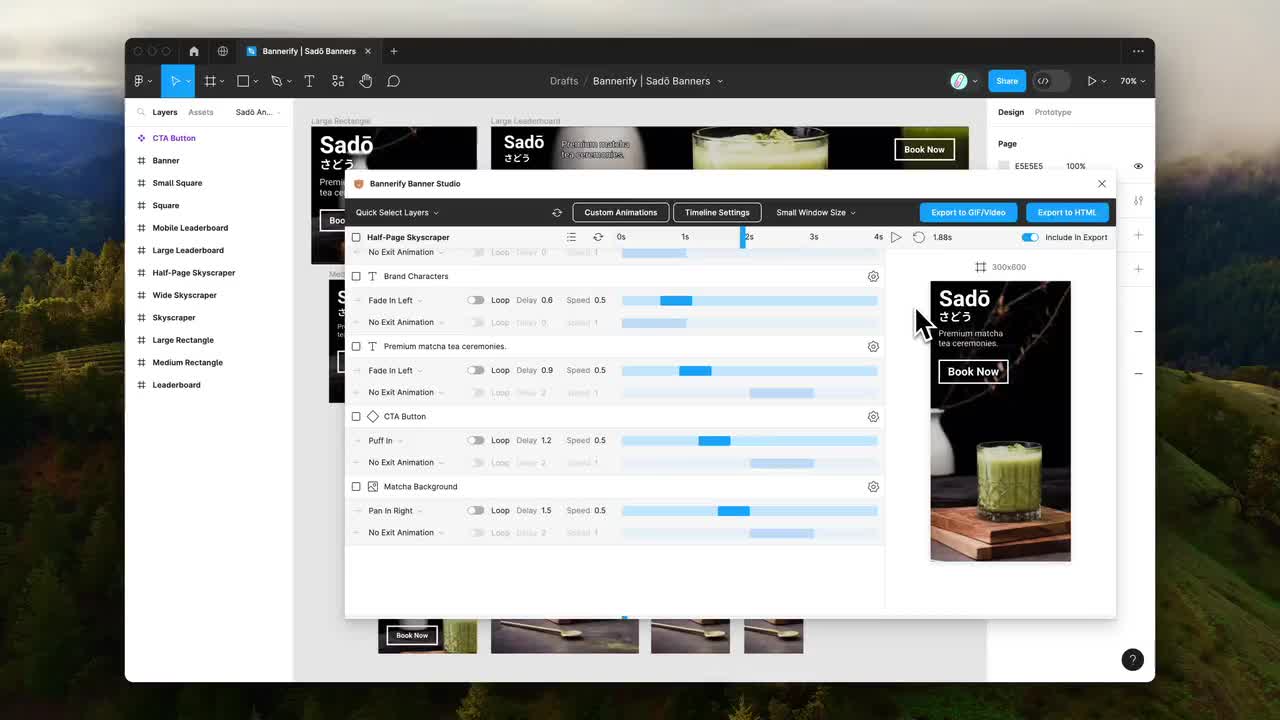Image resolution: width=1280 pixels, height=720 pixels.
Task: Select the Text tool
Action: pyautogui.click(x=309, y=81)
